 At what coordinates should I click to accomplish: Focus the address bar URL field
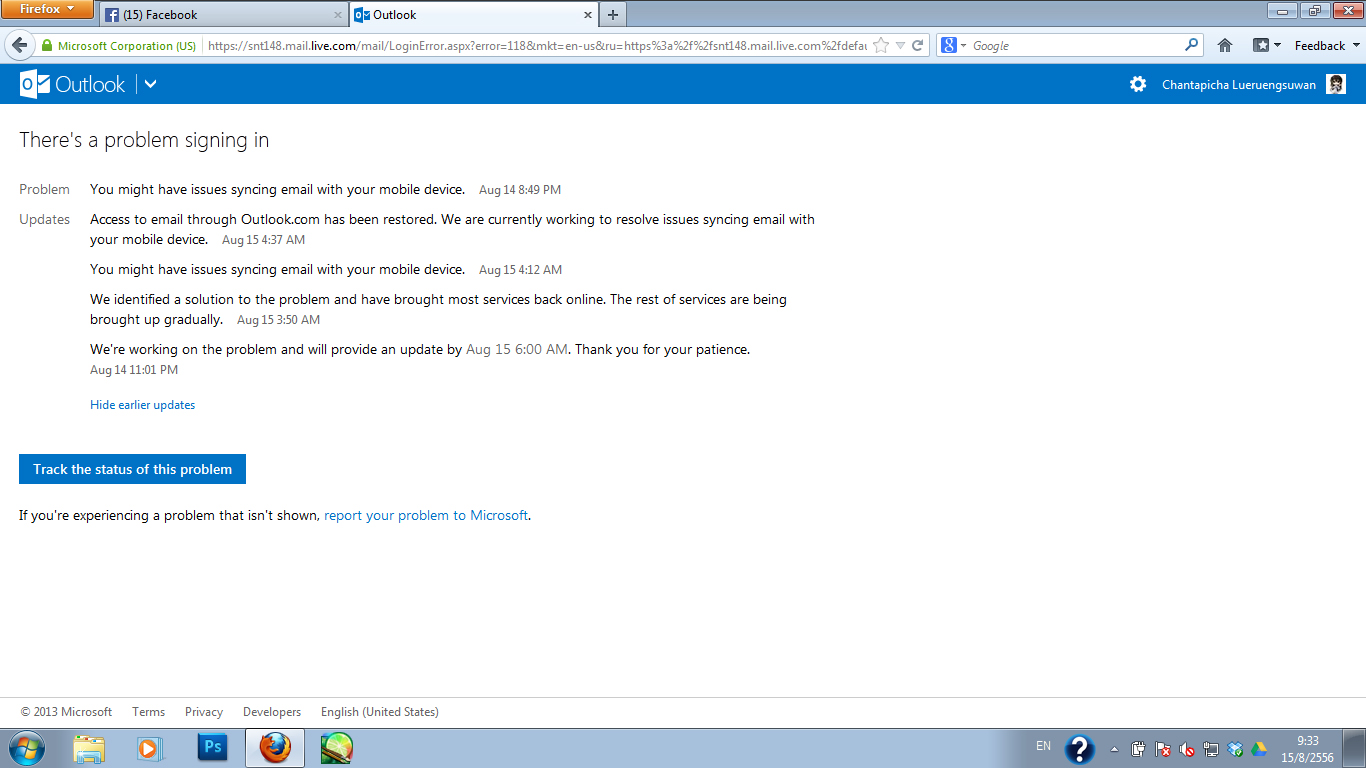tap(536, 46)
